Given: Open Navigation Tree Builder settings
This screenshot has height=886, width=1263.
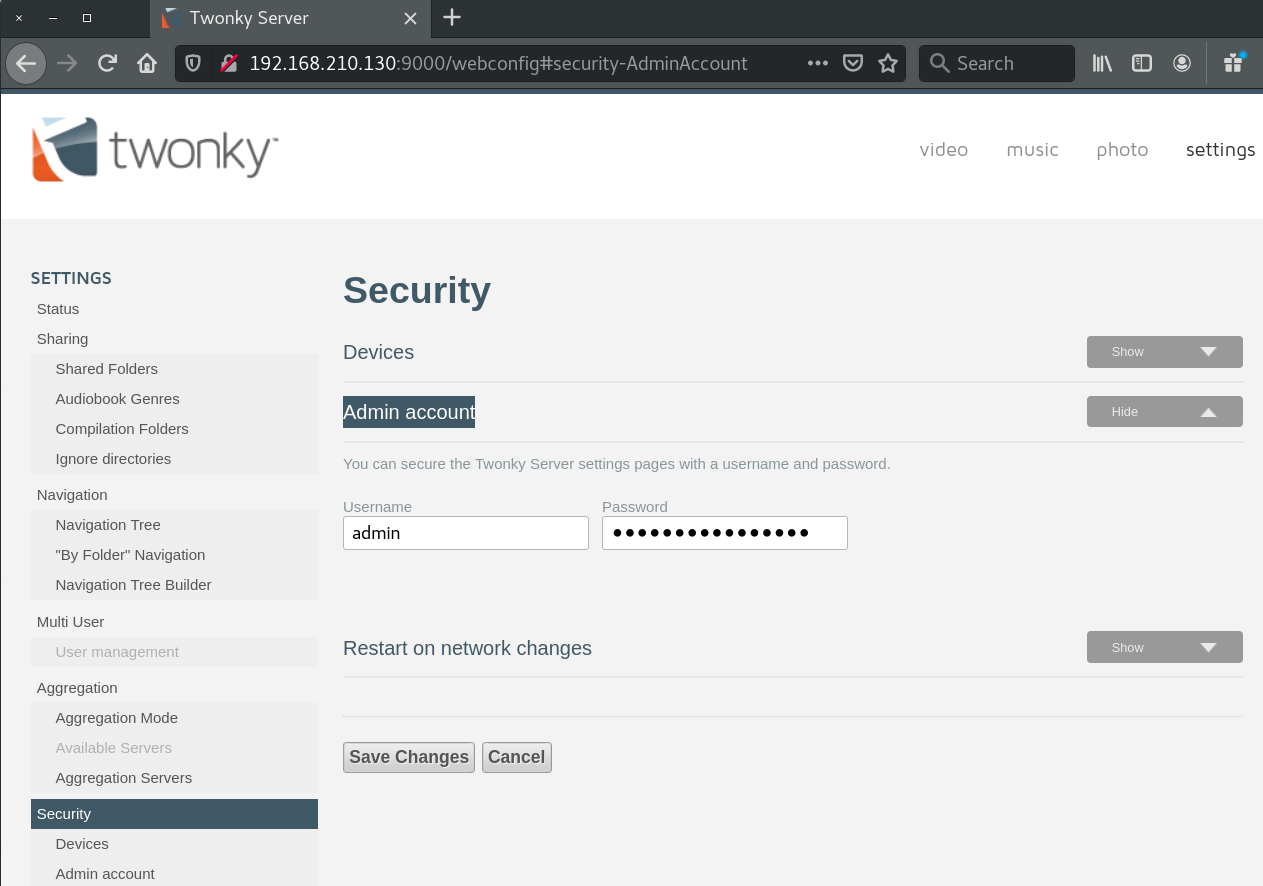Looking at the screenshot, I should point(133,585).
